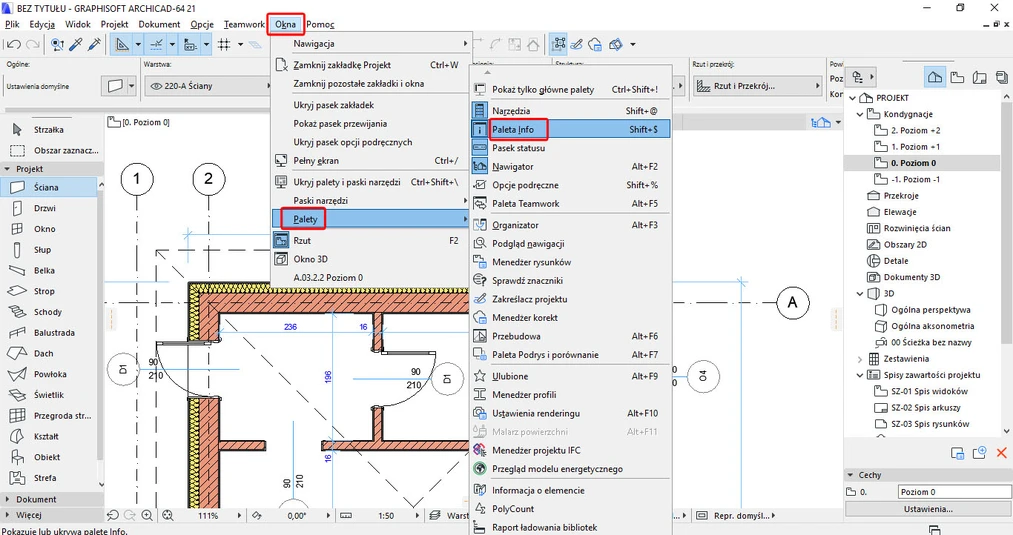Open the Plik menu
Image resolution: width=1013 pixels, height=535 pixels.
pyautogui.click(x=12, y=25)
